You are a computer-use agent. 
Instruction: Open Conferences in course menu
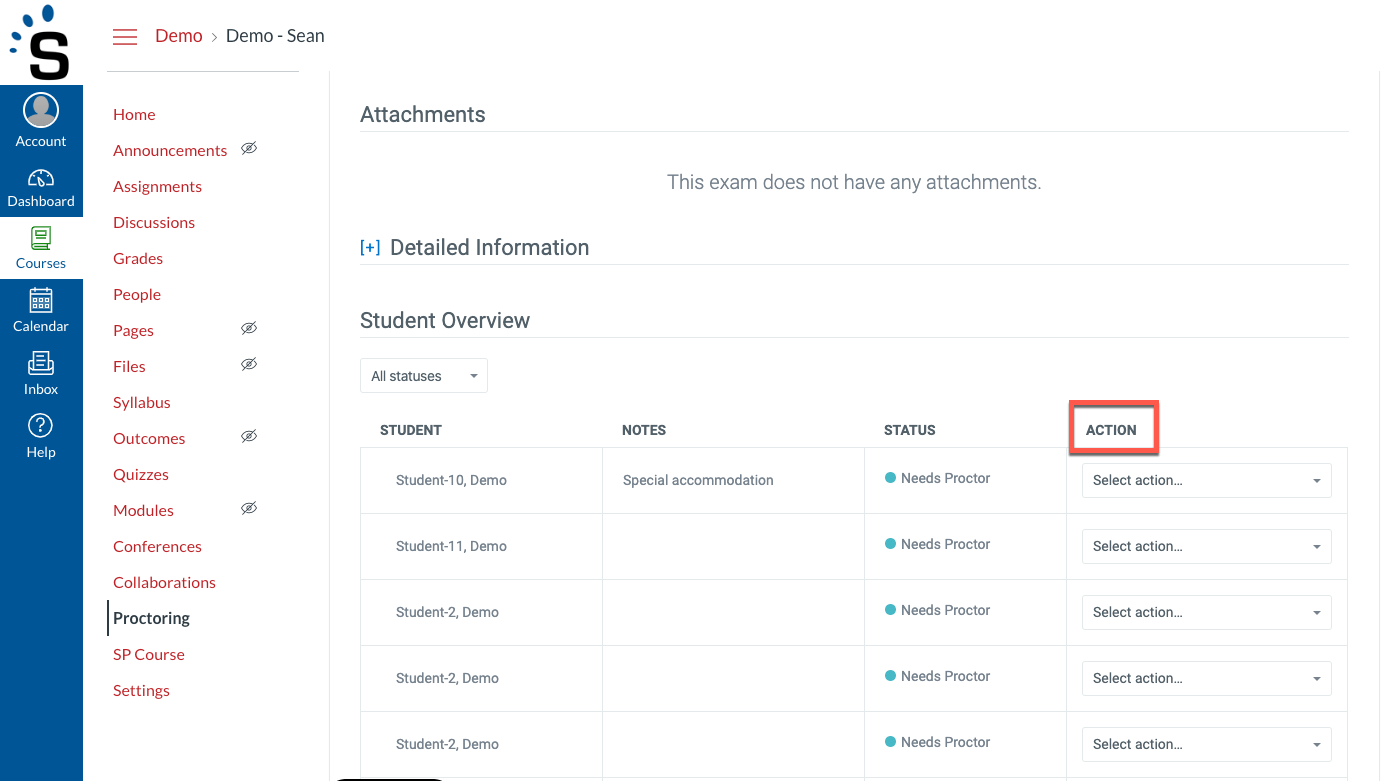pyautogui.click(x=157, y=547)
